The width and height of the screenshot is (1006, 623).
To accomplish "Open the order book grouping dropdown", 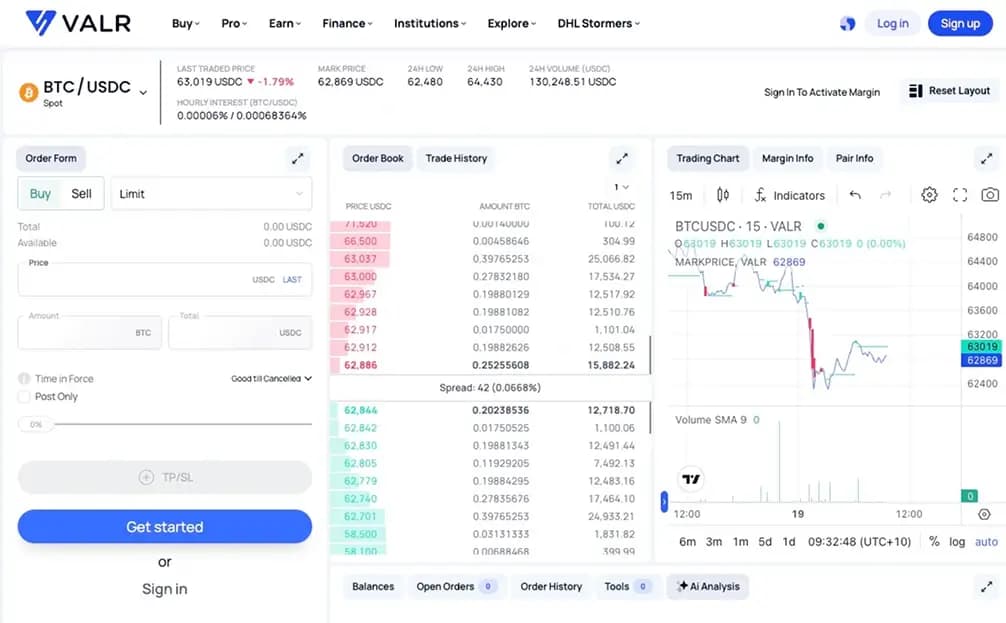I will (x=621, y=187).
